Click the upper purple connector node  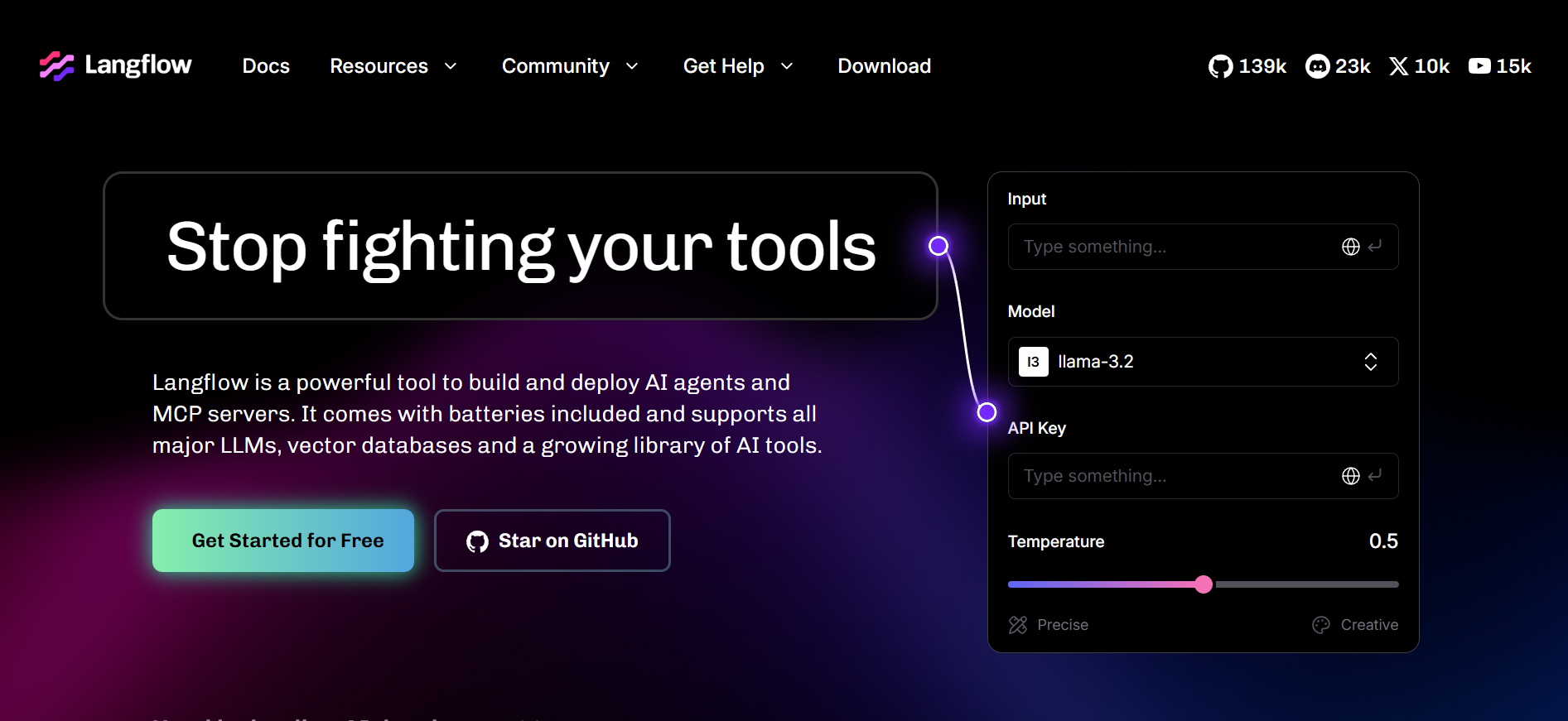(938, 246)
